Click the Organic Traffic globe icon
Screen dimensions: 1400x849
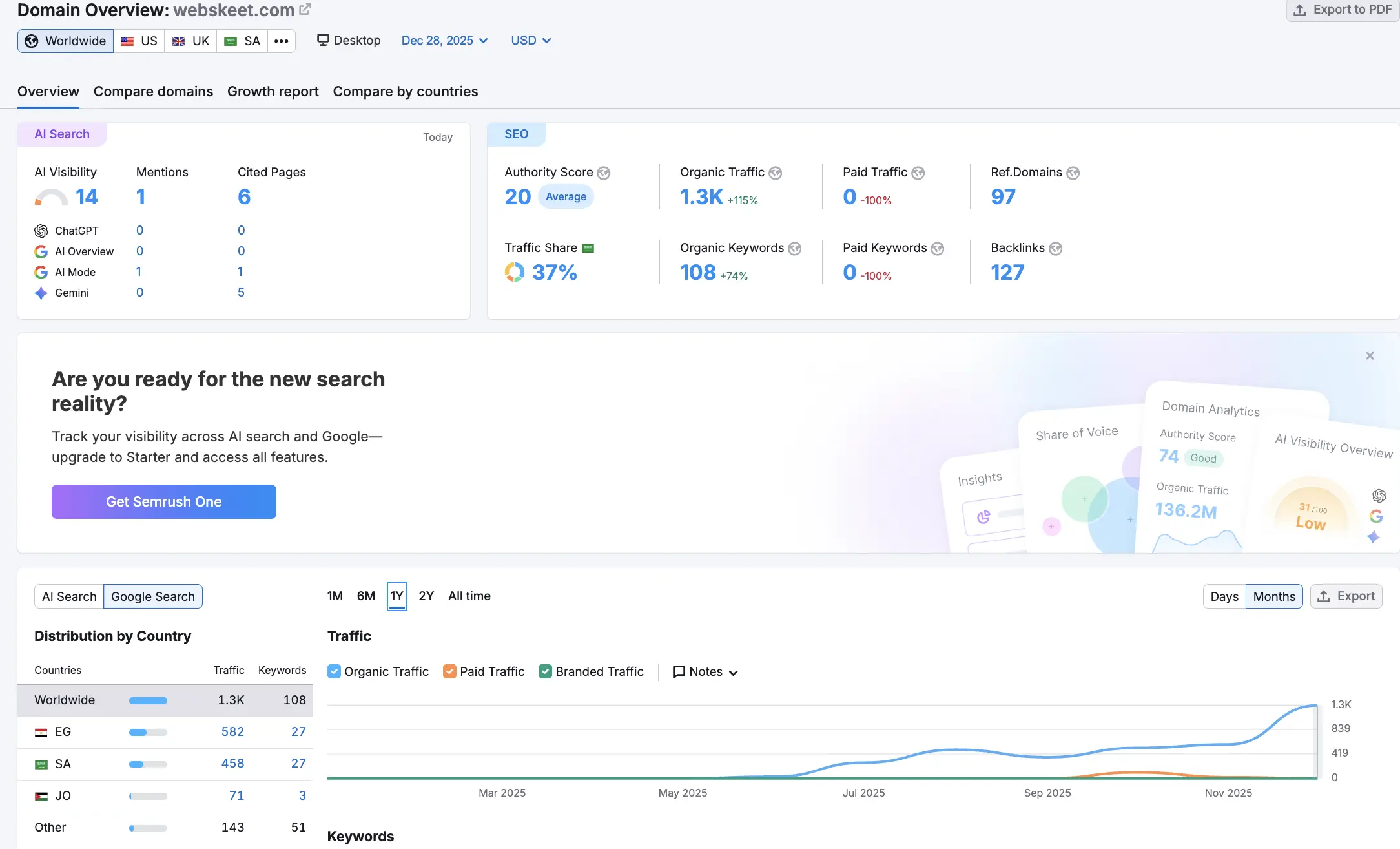775,173
